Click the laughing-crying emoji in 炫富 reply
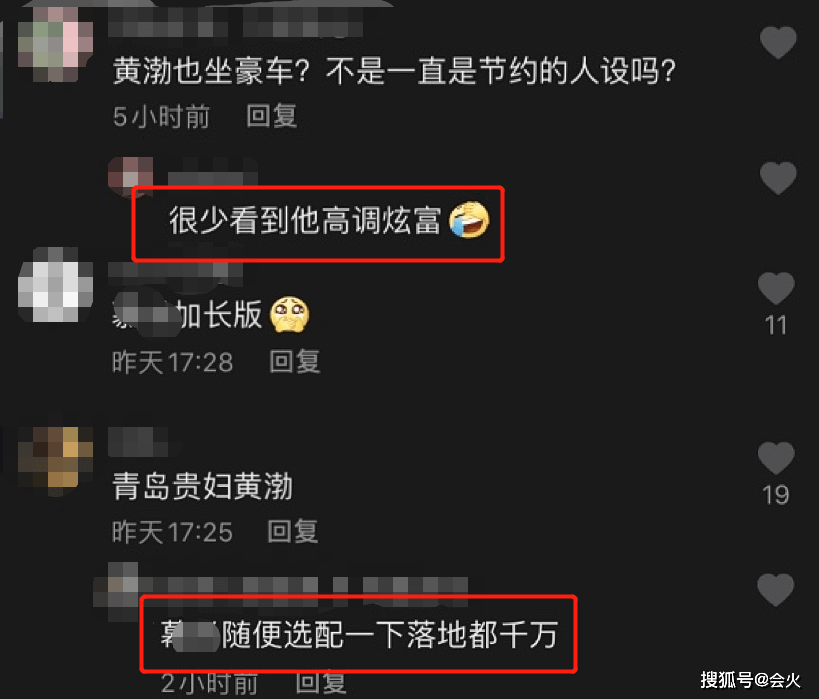The width and height of the screenshot is (819, 699). 469,220
